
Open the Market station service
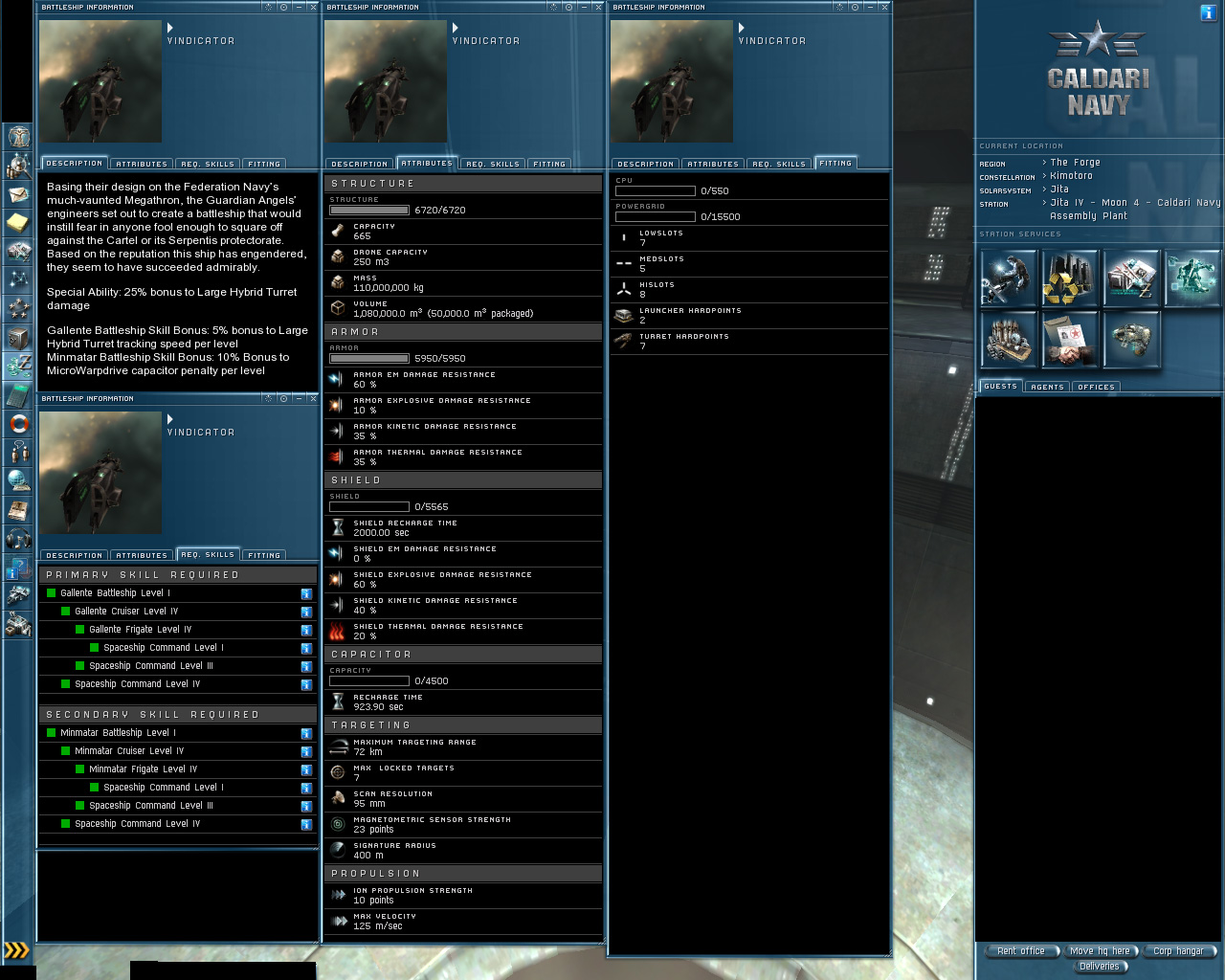tap(1131, 278)
